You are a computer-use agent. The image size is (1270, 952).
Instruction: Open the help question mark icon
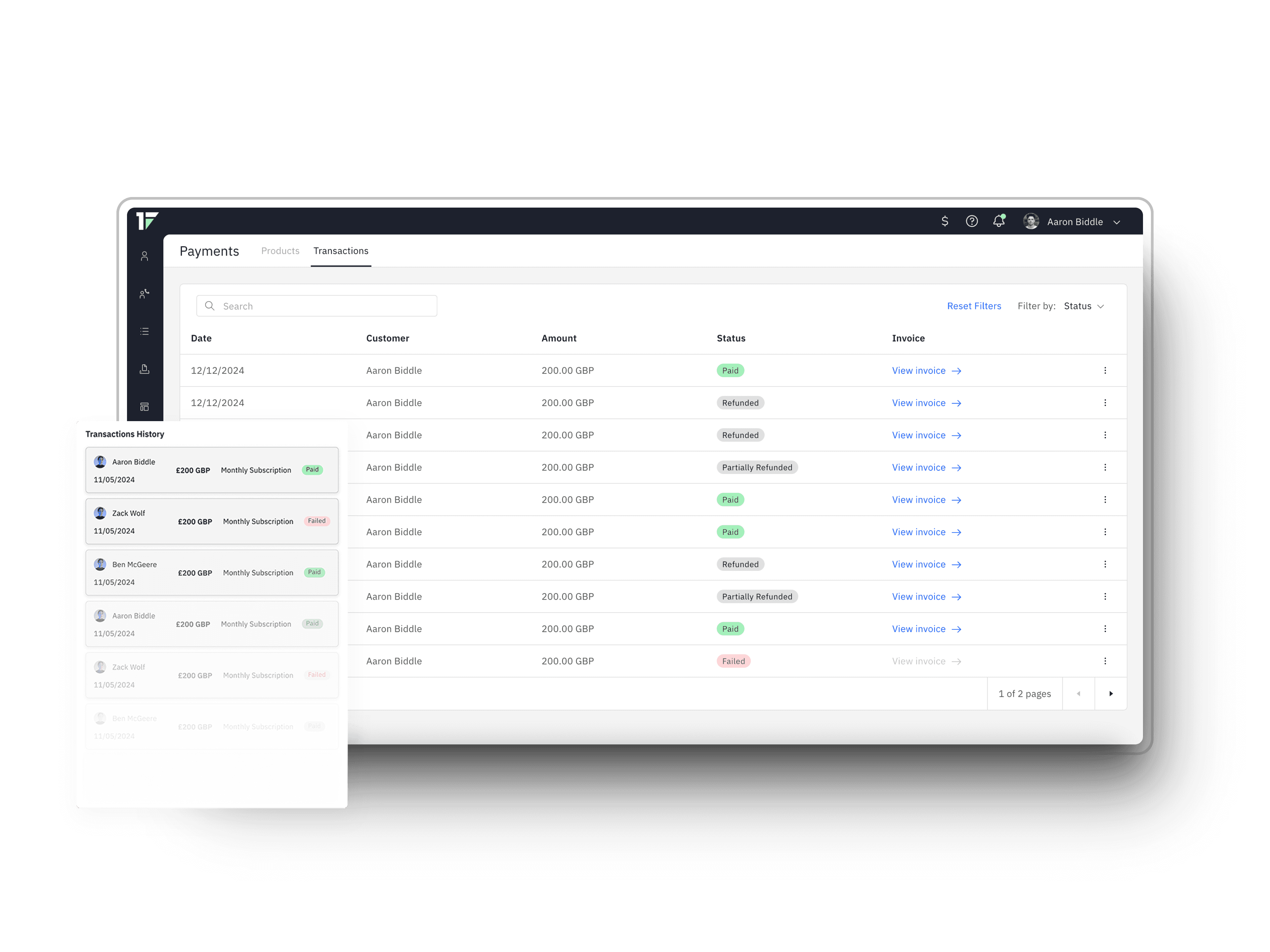point(972,221)
